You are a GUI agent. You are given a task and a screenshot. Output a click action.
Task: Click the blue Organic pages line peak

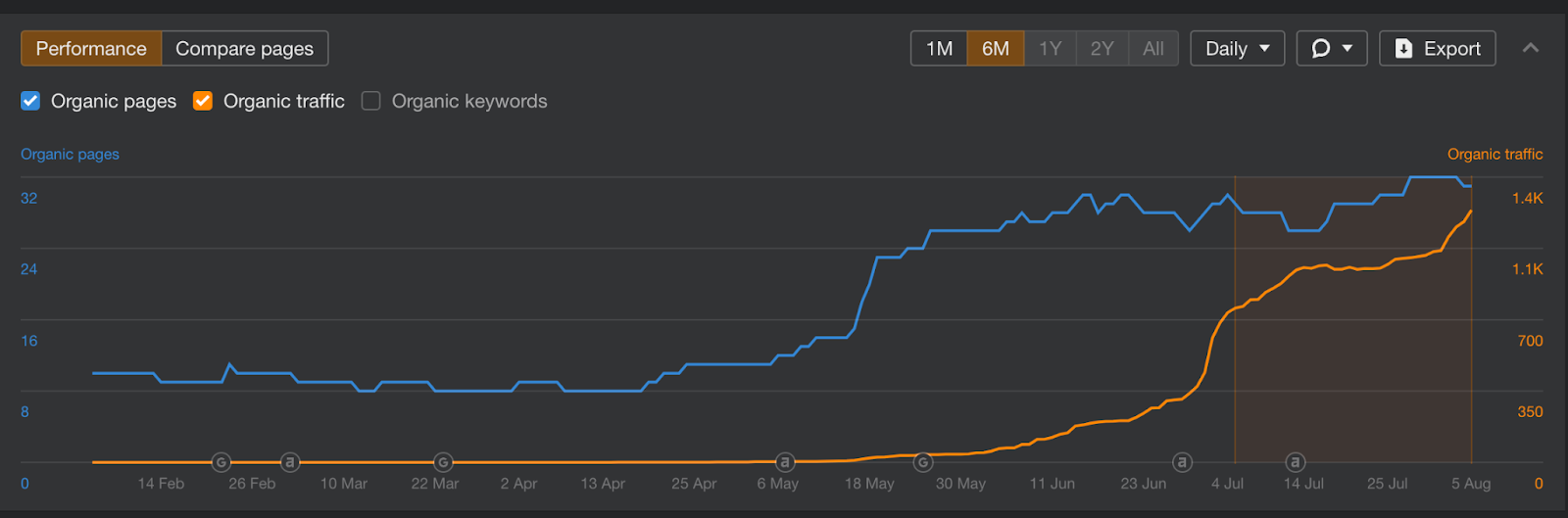tap(1433, 177)
